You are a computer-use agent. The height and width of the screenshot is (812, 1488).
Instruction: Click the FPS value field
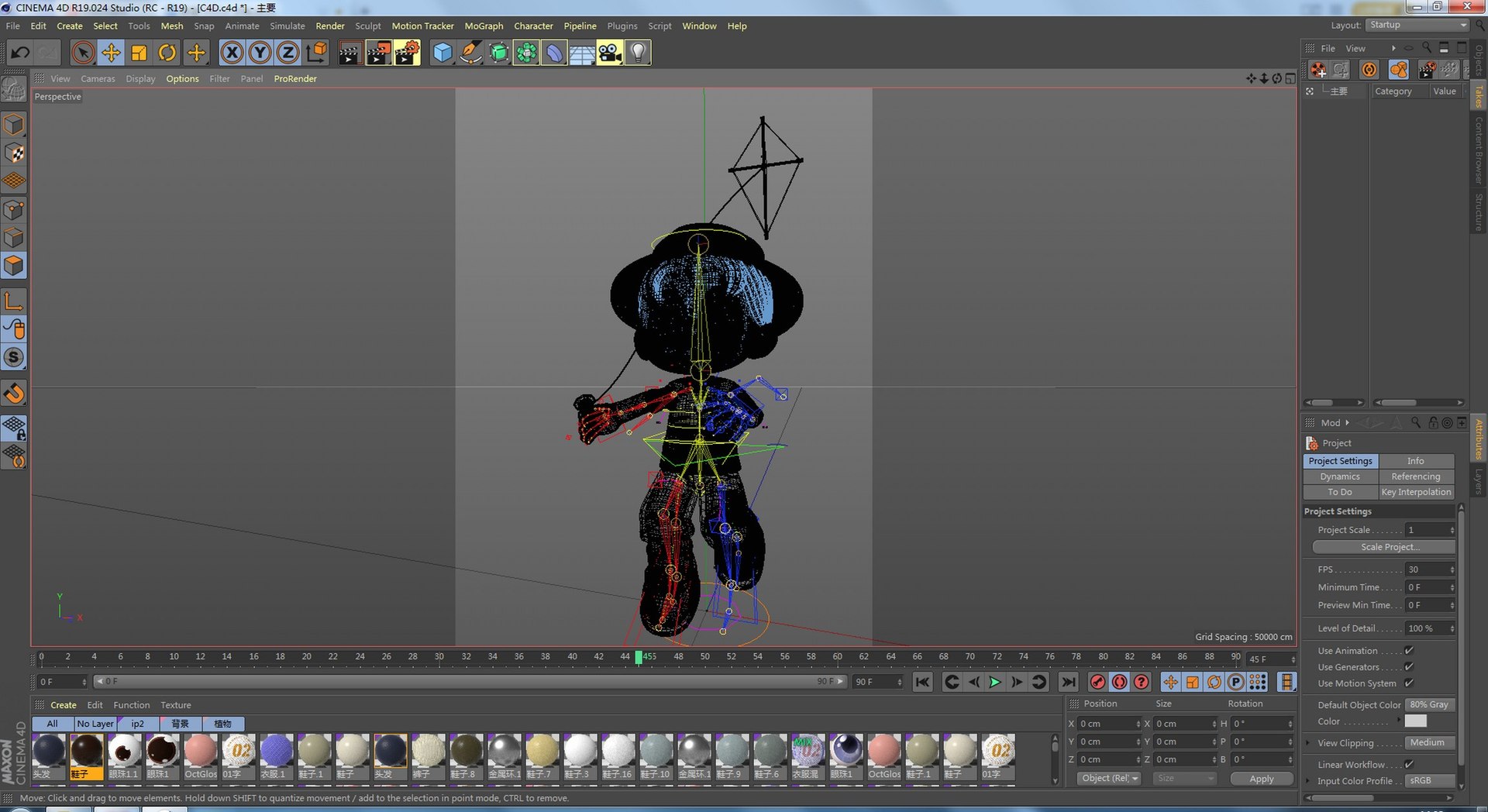pyautogui.click(x=1431, y=569)
